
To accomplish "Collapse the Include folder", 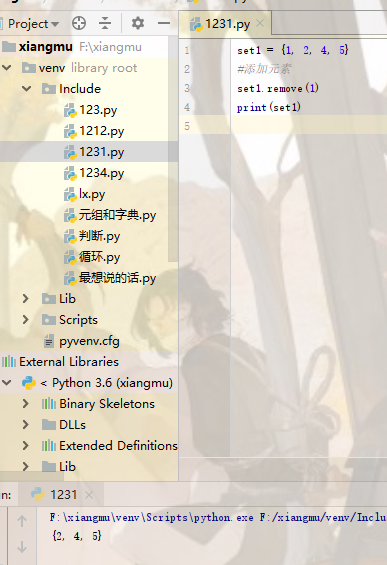I will (26, 89).
